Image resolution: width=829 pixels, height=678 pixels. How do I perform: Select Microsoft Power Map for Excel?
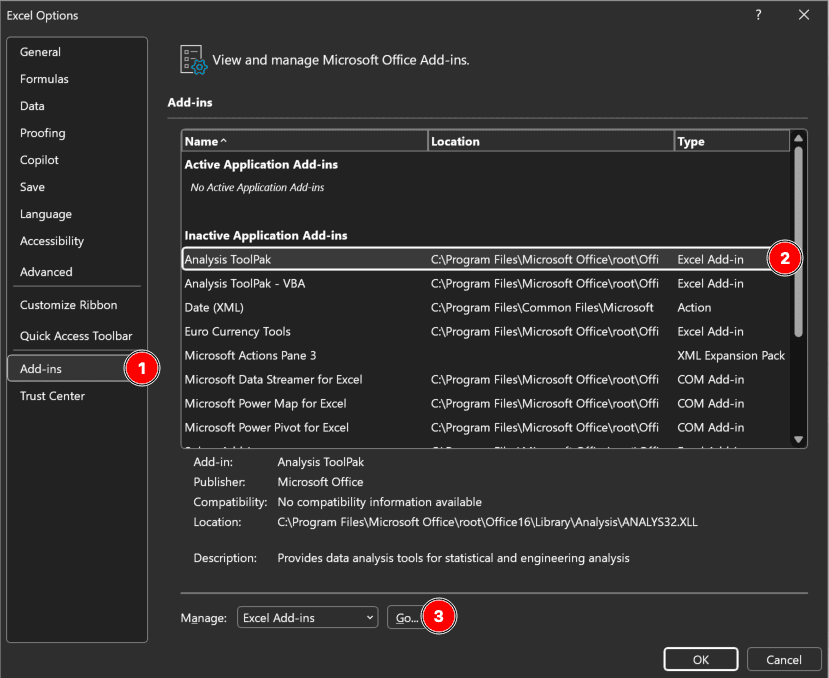(300, 403)
